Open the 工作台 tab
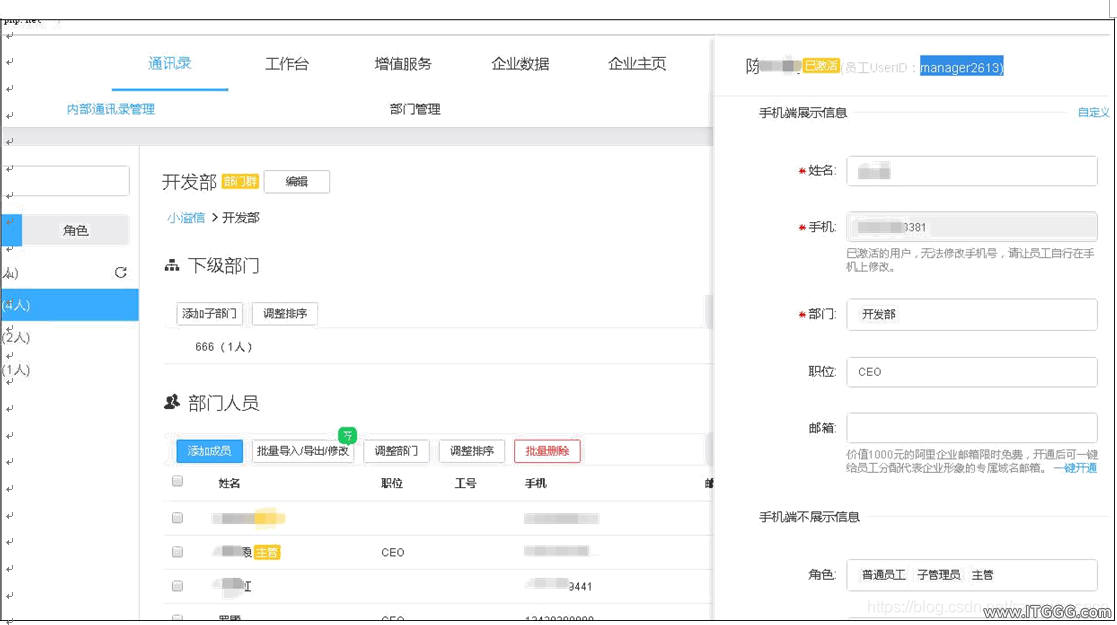Image resolution: width=1117 pixels, height=625 pixels. click(x=286, y=64)
